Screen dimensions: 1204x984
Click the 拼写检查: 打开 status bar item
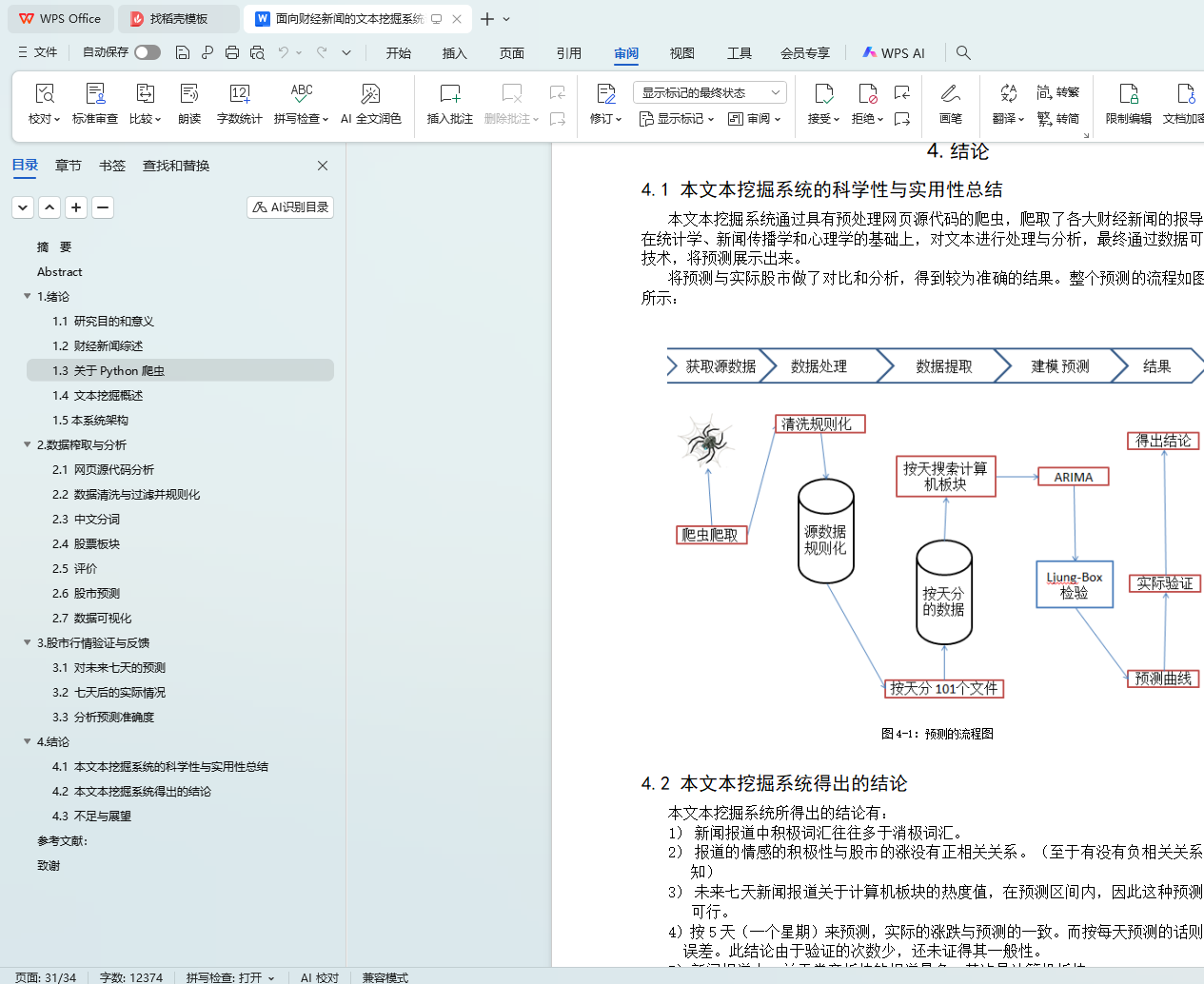click(229, 977)
